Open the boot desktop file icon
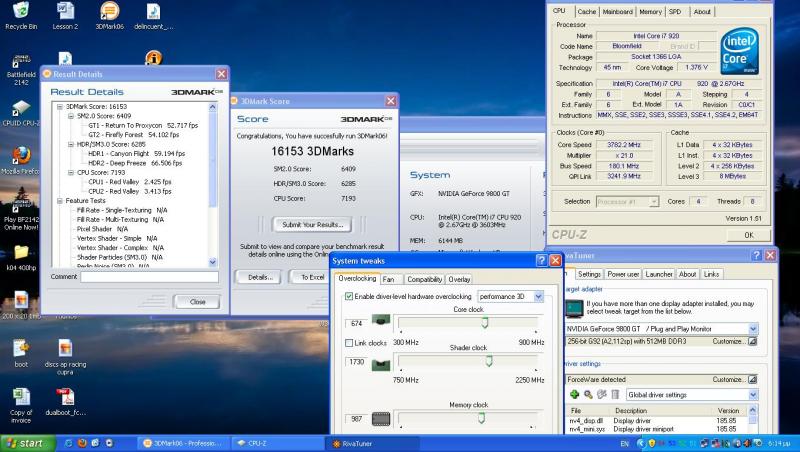Screen dimensions: 800x452 pyautogui.click(x=21, y=348)
